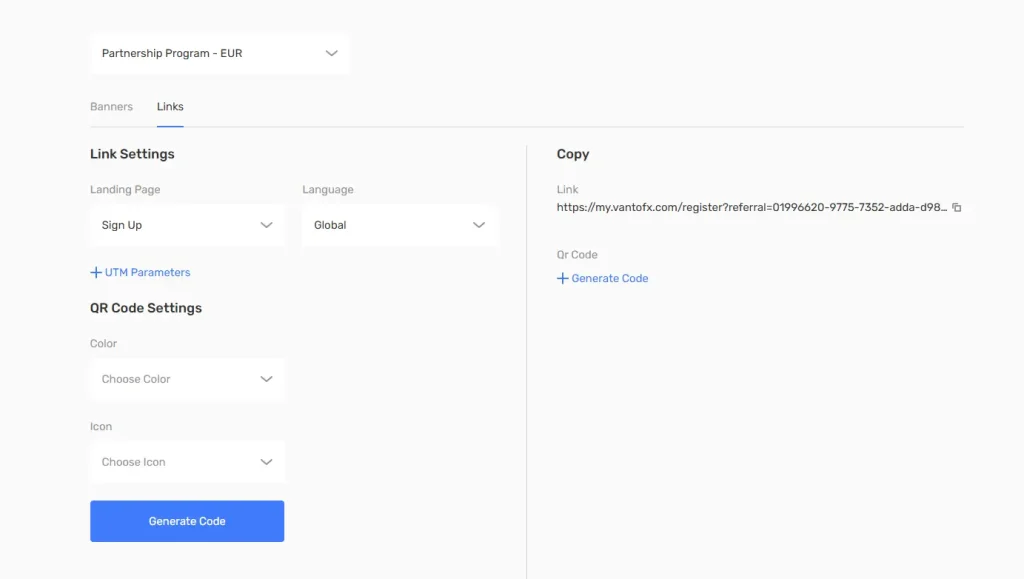
Task: Select the Links tab
Action: click(x=170, y=107)
